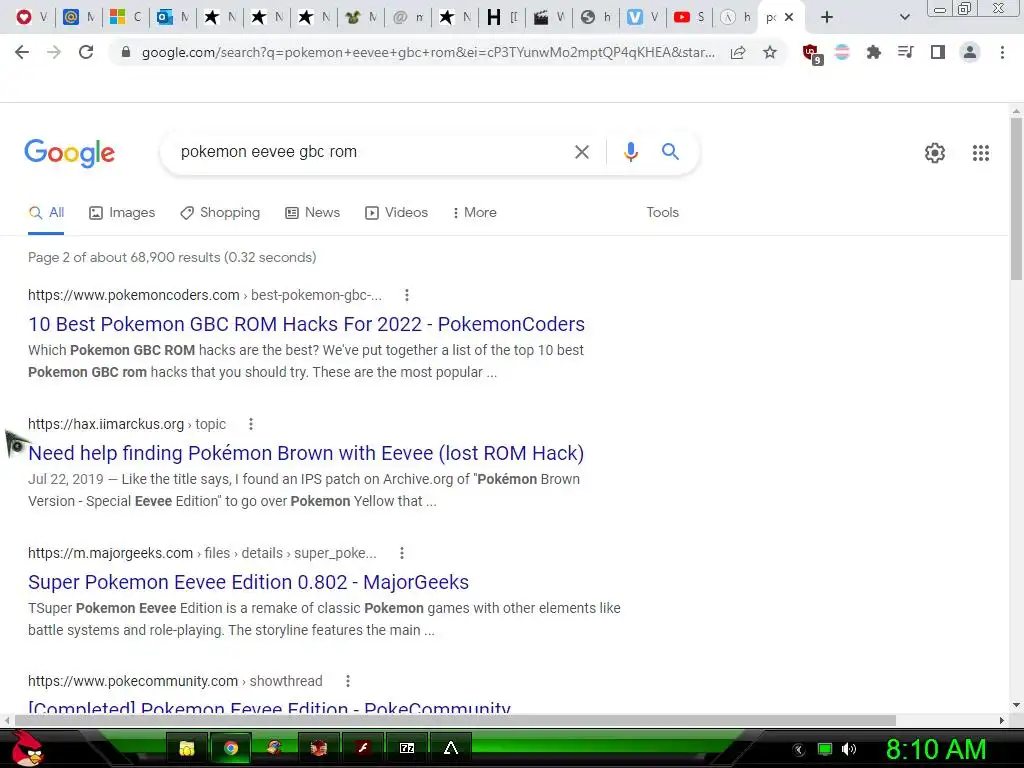
Task: Open the striped flag extension icon
Action: click(x=842, y=52)
